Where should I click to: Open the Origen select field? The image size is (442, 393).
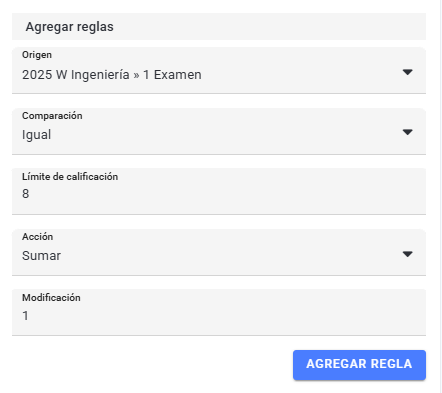point(219,70)
